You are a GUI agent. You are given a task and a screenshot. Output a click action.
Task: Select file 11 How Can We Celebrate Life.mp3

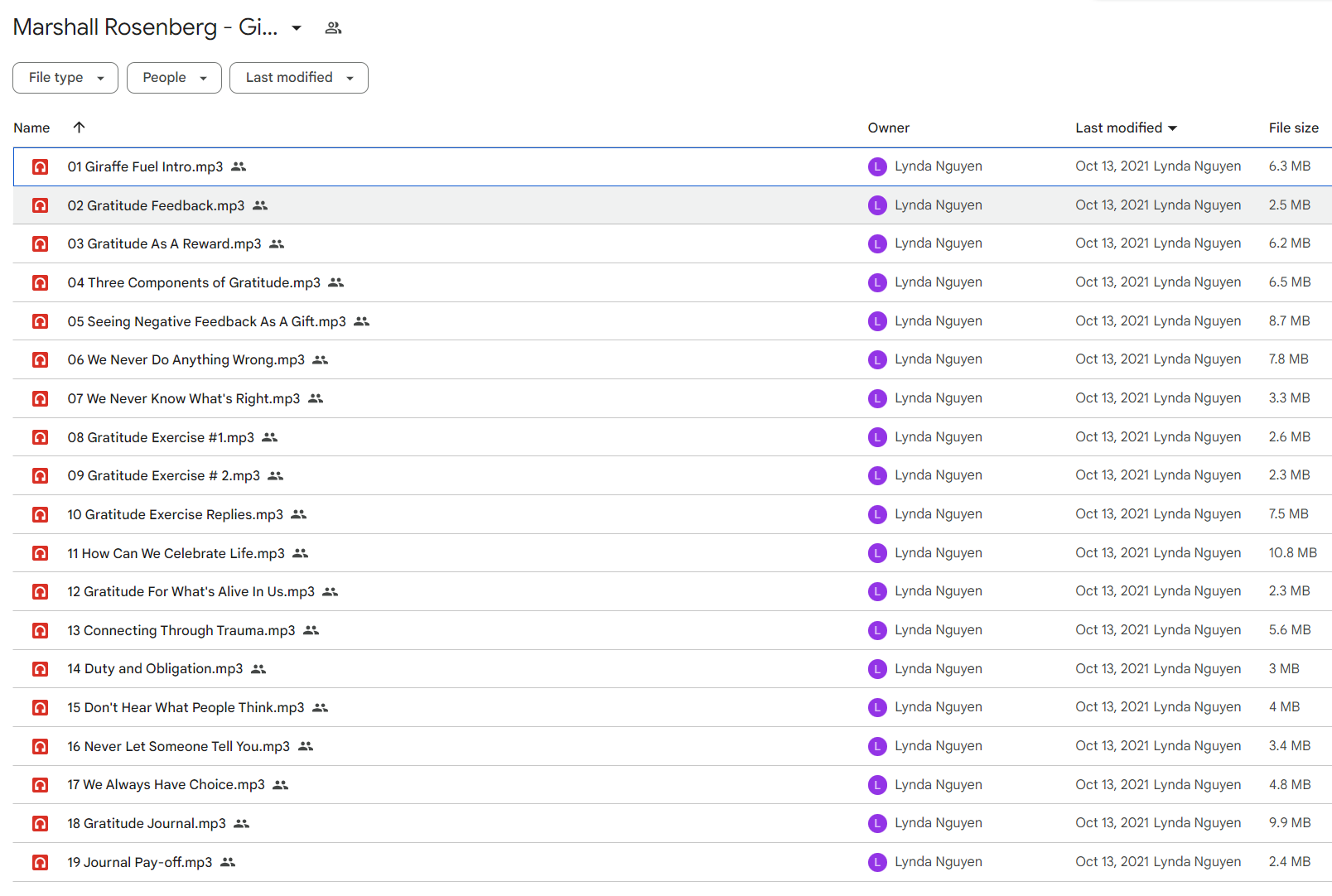(x=673, y=553)
